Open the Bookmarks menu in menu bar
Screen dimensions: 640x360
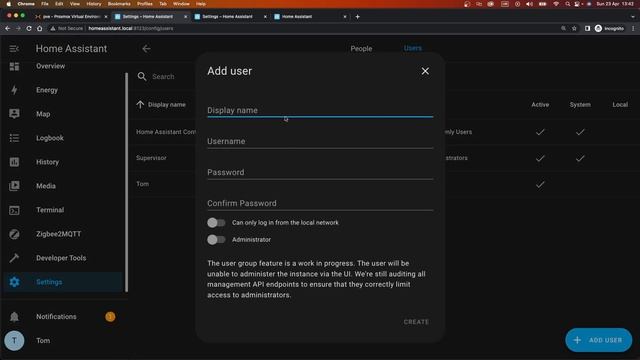(x=119, y=4)
